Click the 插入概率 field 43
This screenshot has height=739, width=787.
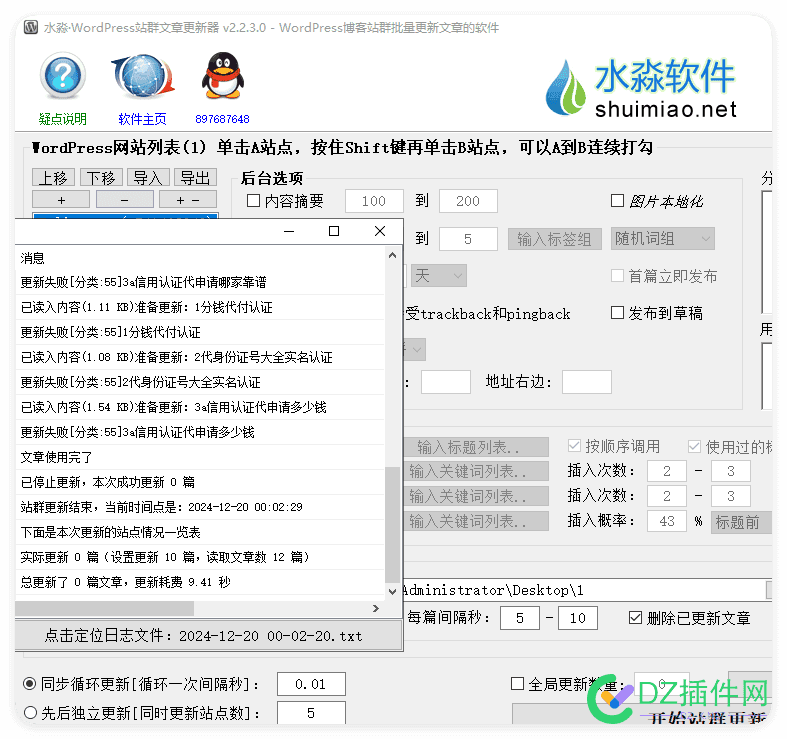667,521
